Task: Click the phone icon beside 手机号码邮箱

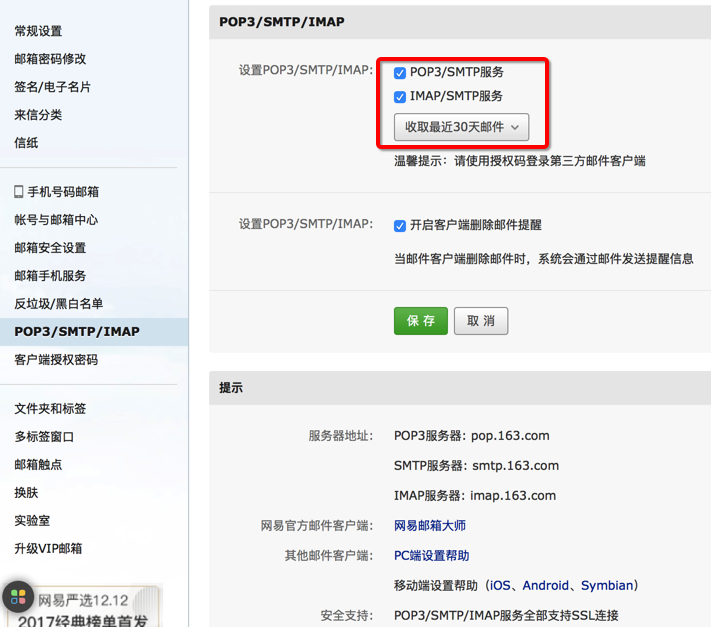Action: (19, 192)
